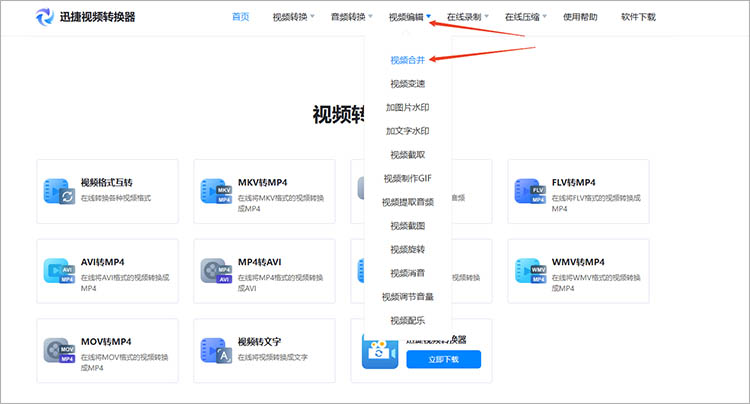The image size is (750, 404).
Task: Click the FLV转MP4 card icon
Action: coord(530,190)
